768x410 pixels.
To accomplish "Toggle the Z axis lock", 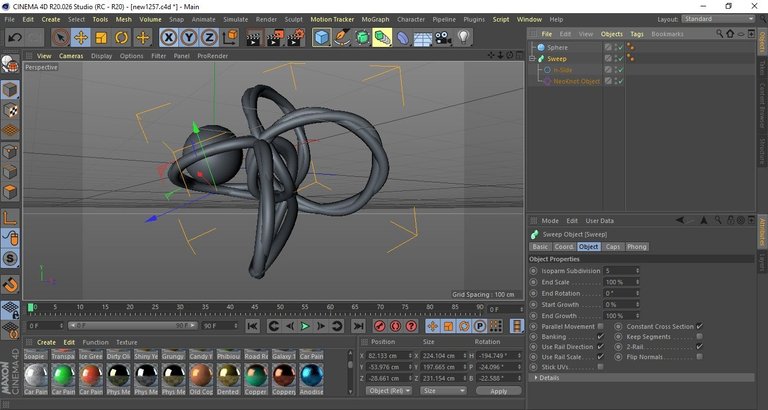I will [x=209, y=37].
